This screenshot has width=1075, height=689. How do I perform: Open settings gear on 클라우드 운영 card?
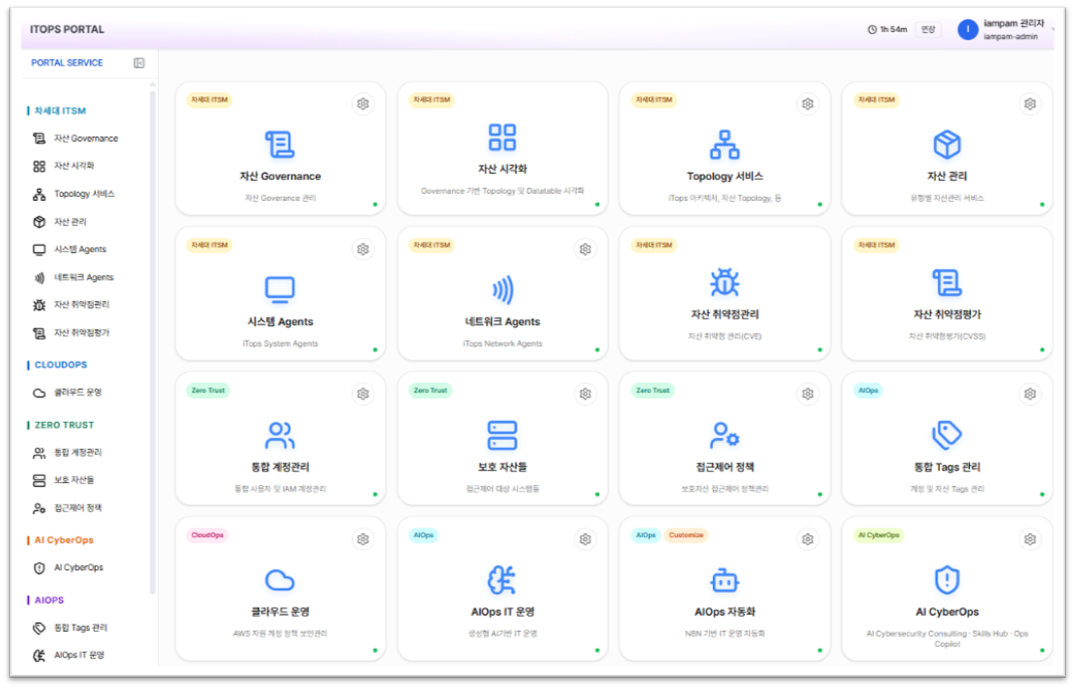click(x=363, y=540)
